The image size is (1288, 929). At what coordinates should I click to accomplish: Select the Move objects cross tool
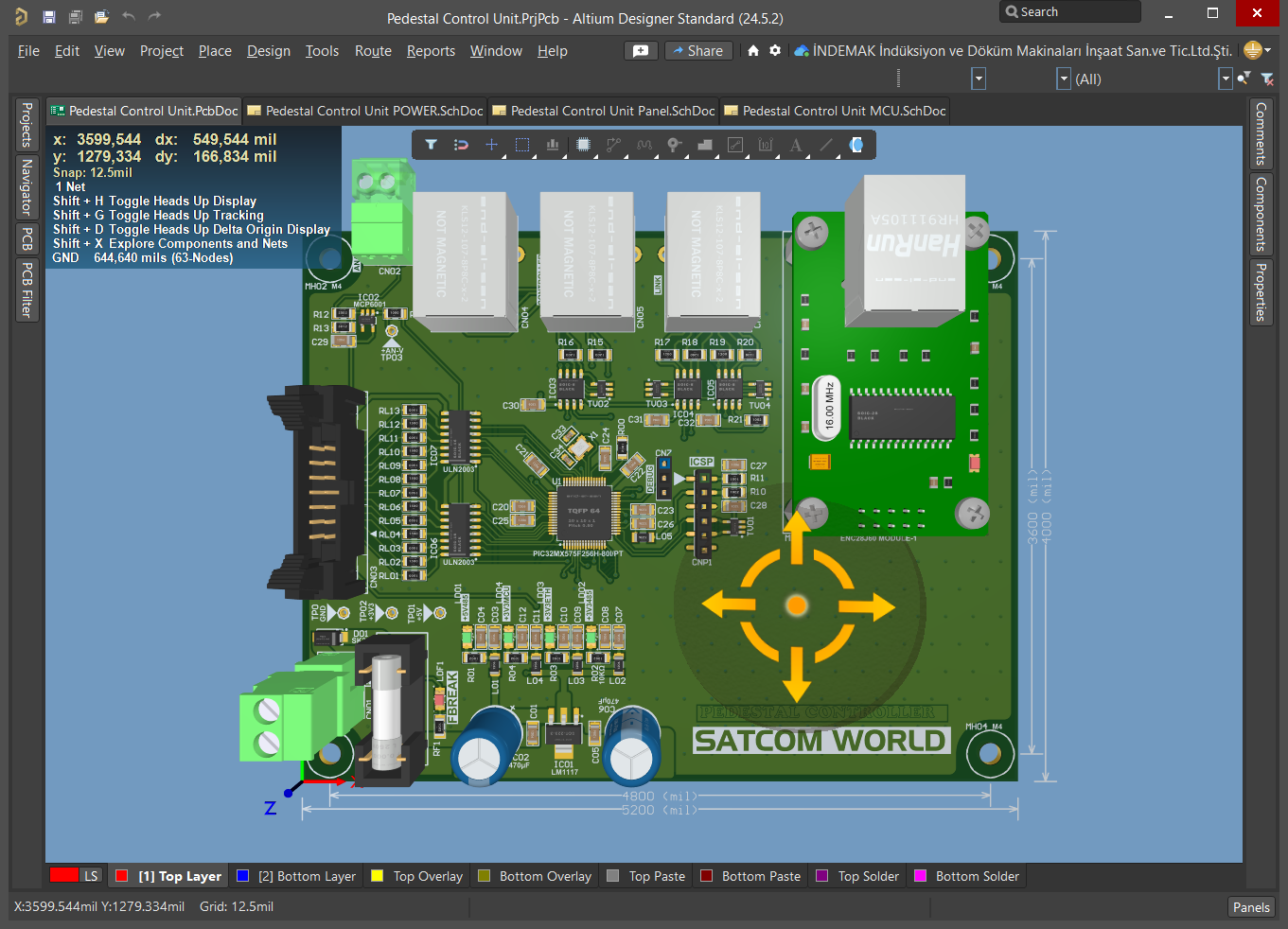(491, 145)
